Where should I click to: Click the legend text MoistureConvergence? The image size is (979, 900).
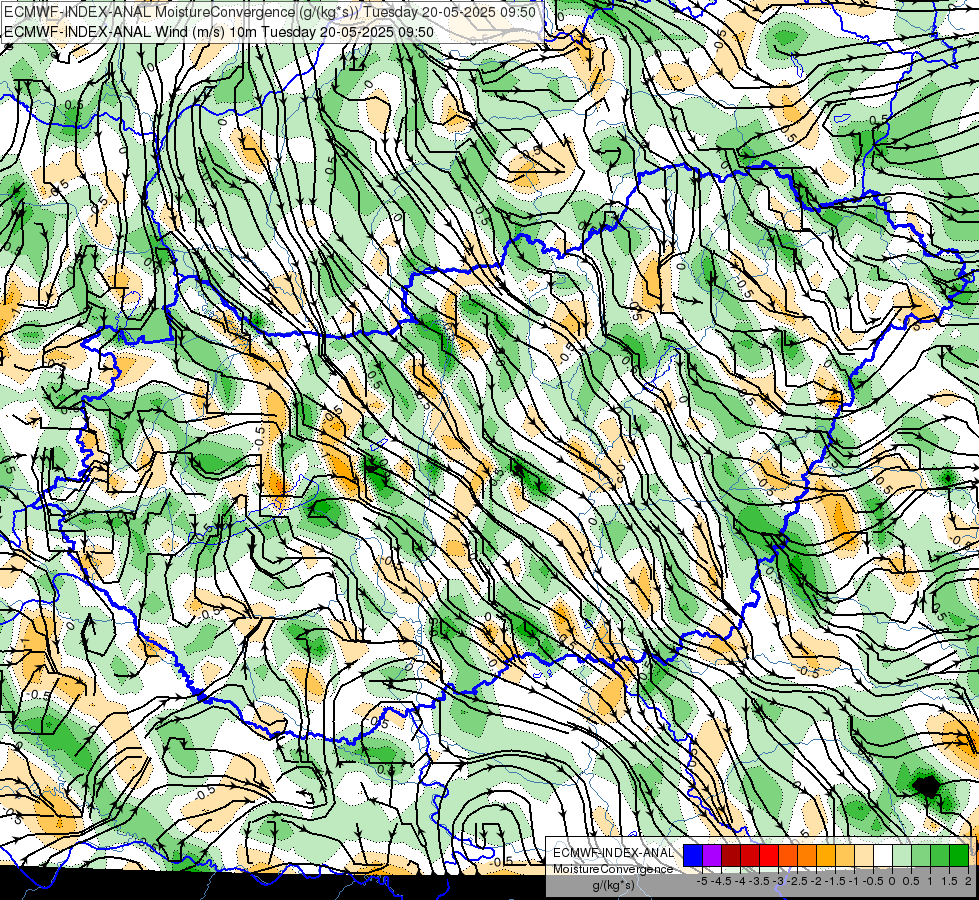[x=613, y=869]
